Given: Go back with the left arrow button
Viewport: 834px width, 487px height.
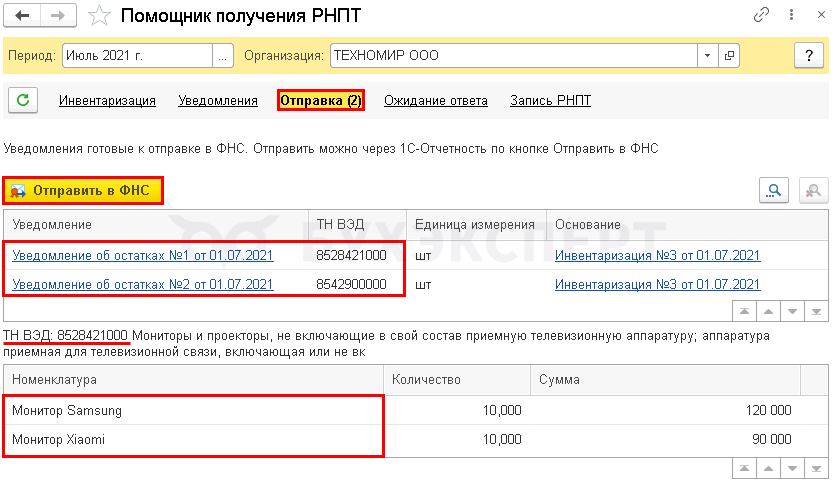Looking at the screenshot, I should [x=22, y=15].
